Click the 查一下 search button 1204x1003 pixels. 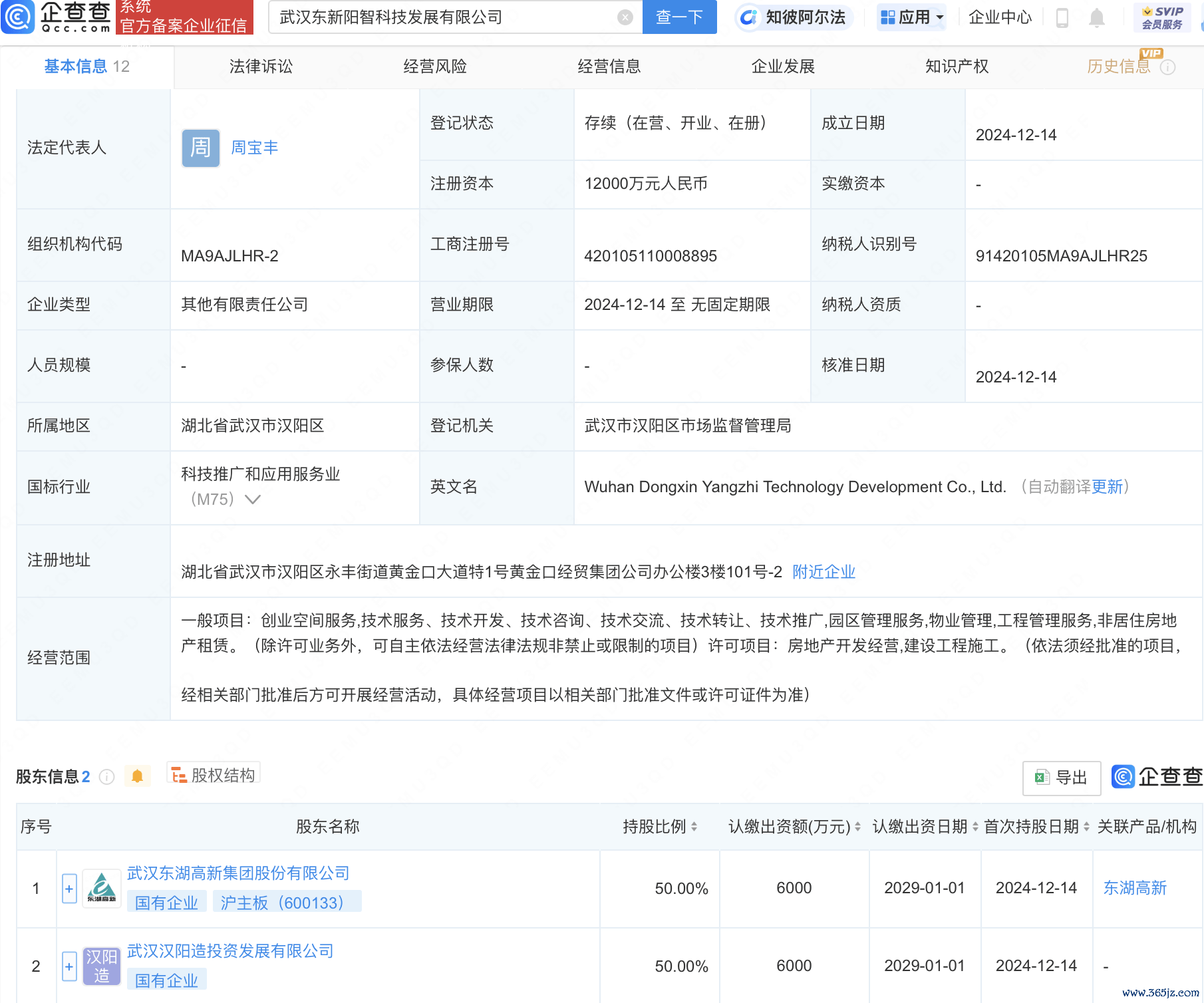(x=679, y=17)
